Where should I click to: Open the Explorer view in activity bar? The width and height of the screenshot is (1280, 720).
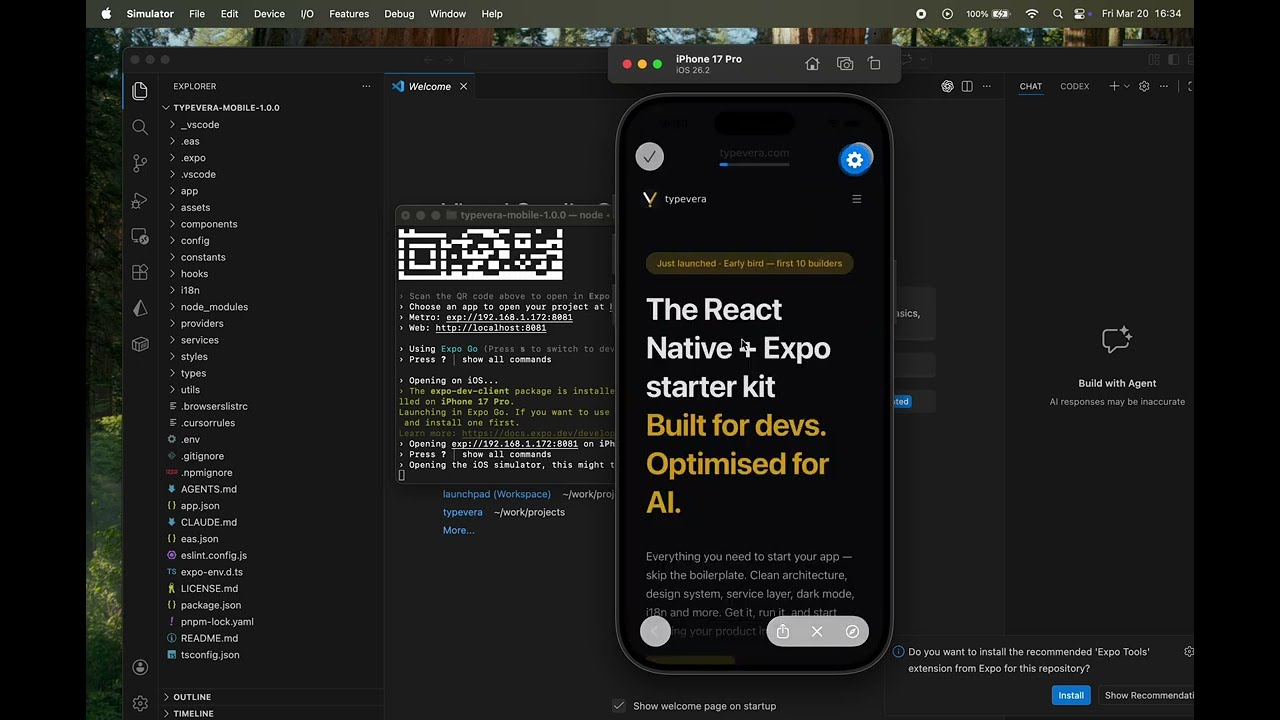pos(140,91)
